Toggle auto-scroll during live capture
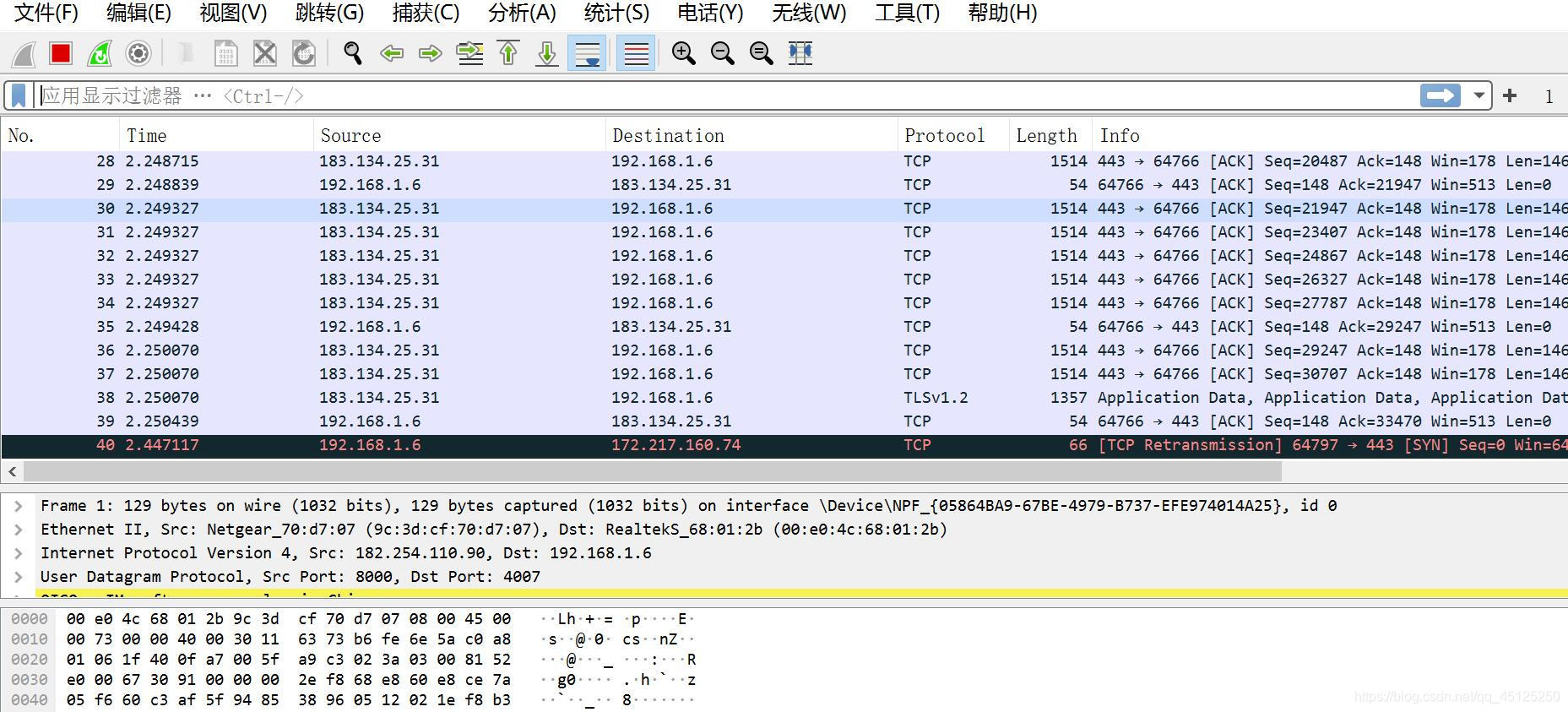 pos(587,53)
